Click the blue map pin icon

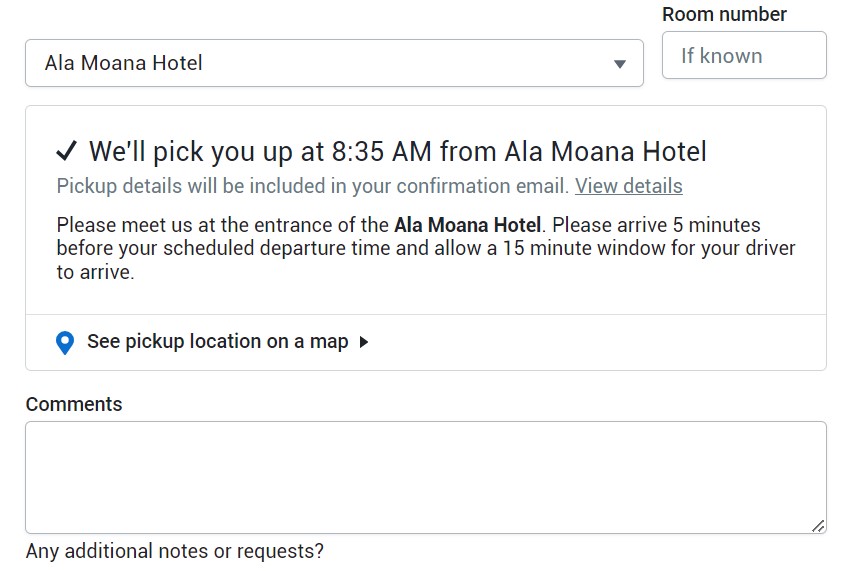tap(65, 343)
